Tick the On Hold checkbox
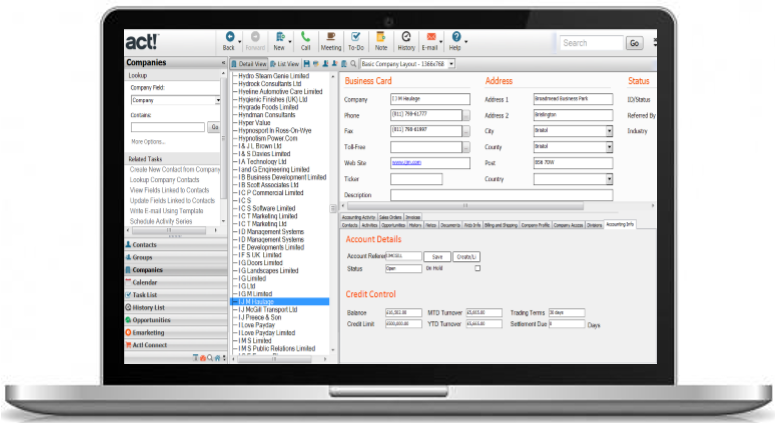This screenshot has height=428, width=778. tap(477, 268)
